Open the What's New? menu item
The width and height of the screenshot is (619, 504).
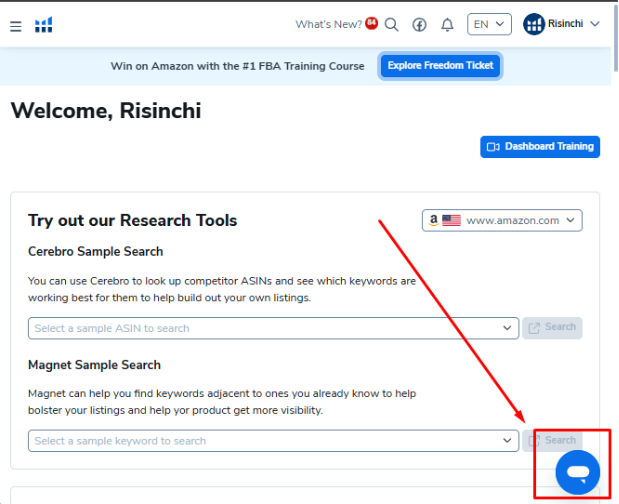click(x=328, y=25)
